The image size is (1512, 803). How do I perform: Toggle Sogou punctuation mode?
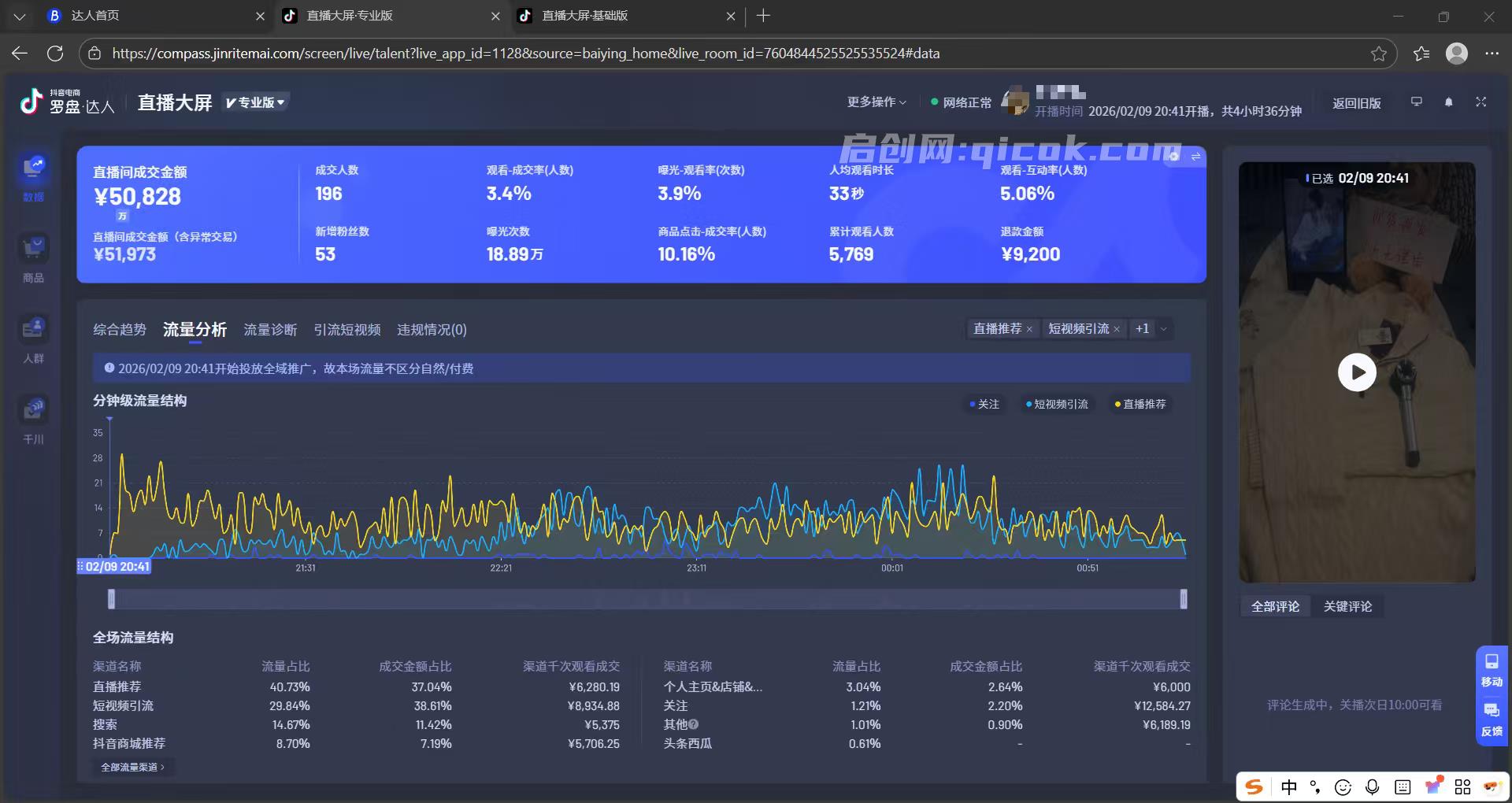point(1315,786)
